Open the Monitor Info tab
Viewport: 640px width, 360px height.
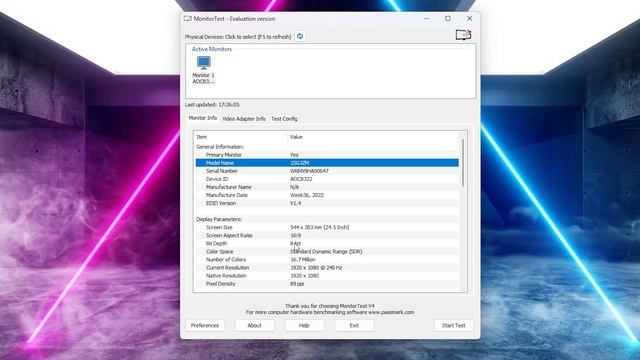coord(202,118)
